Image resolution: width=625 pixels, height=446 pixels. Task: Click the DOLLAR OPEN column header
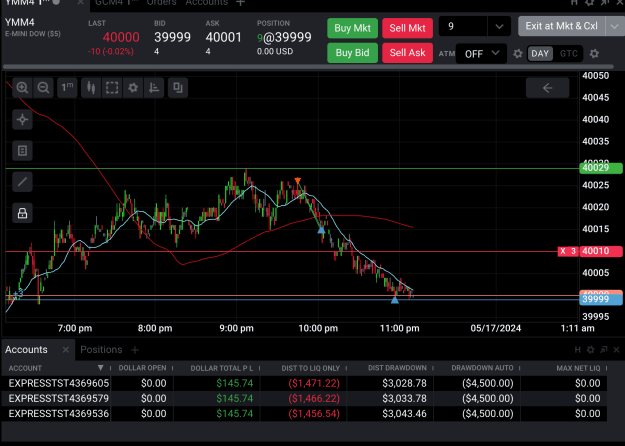[142, 368]
